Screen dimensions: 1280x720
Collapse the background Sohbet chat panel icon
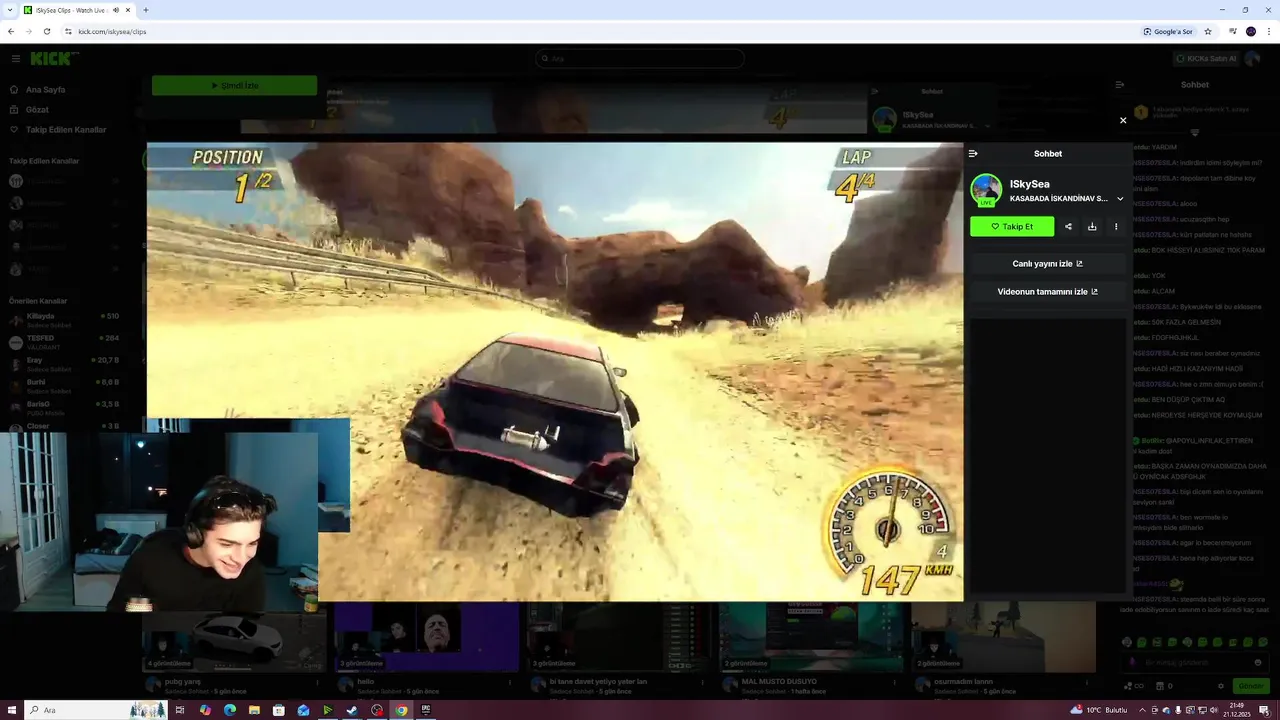pyautogui.click(x=1120, y=85)
